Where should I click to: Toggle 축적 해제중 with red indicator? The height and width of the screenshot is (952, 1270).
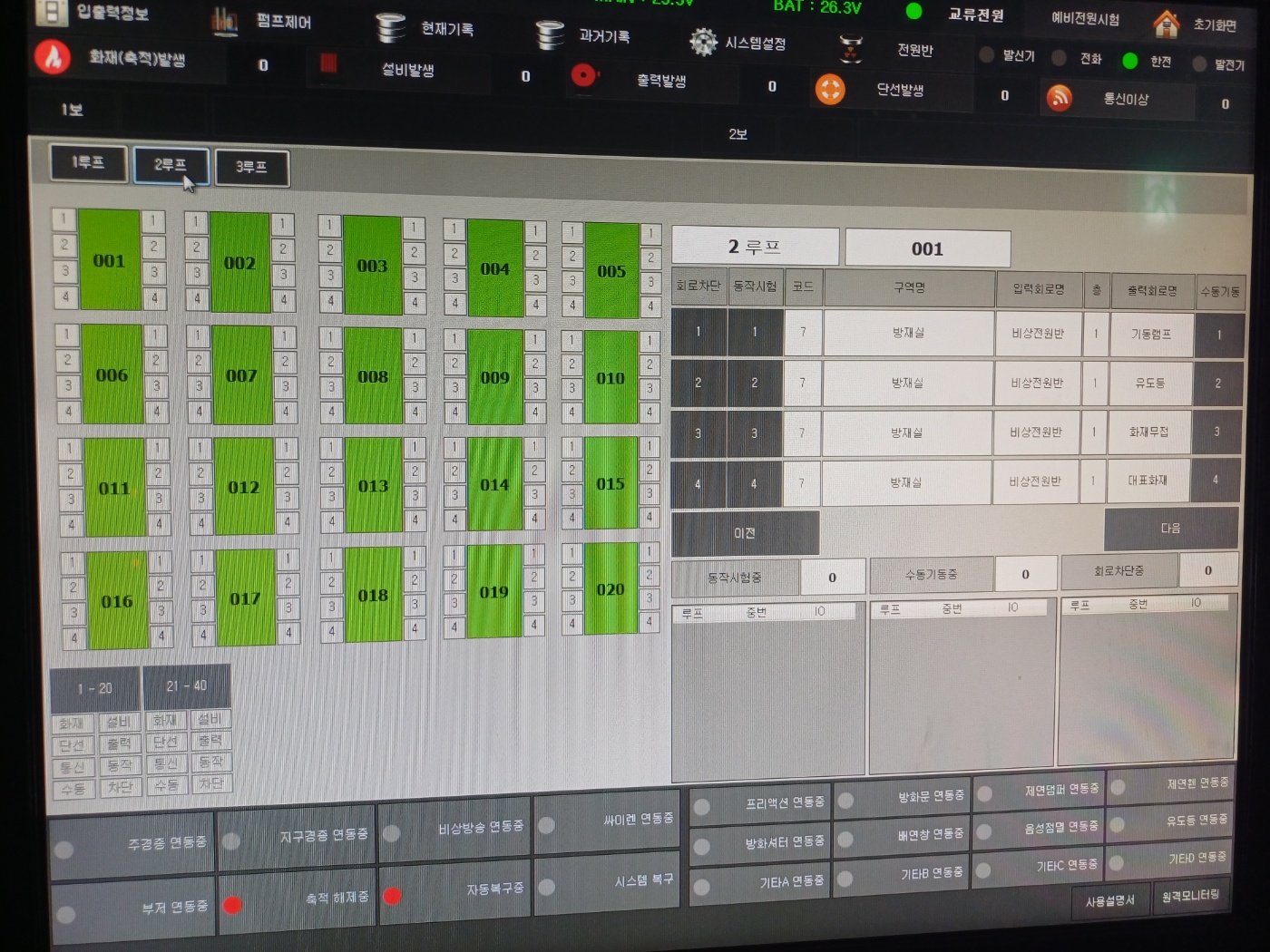coord(233,904)
